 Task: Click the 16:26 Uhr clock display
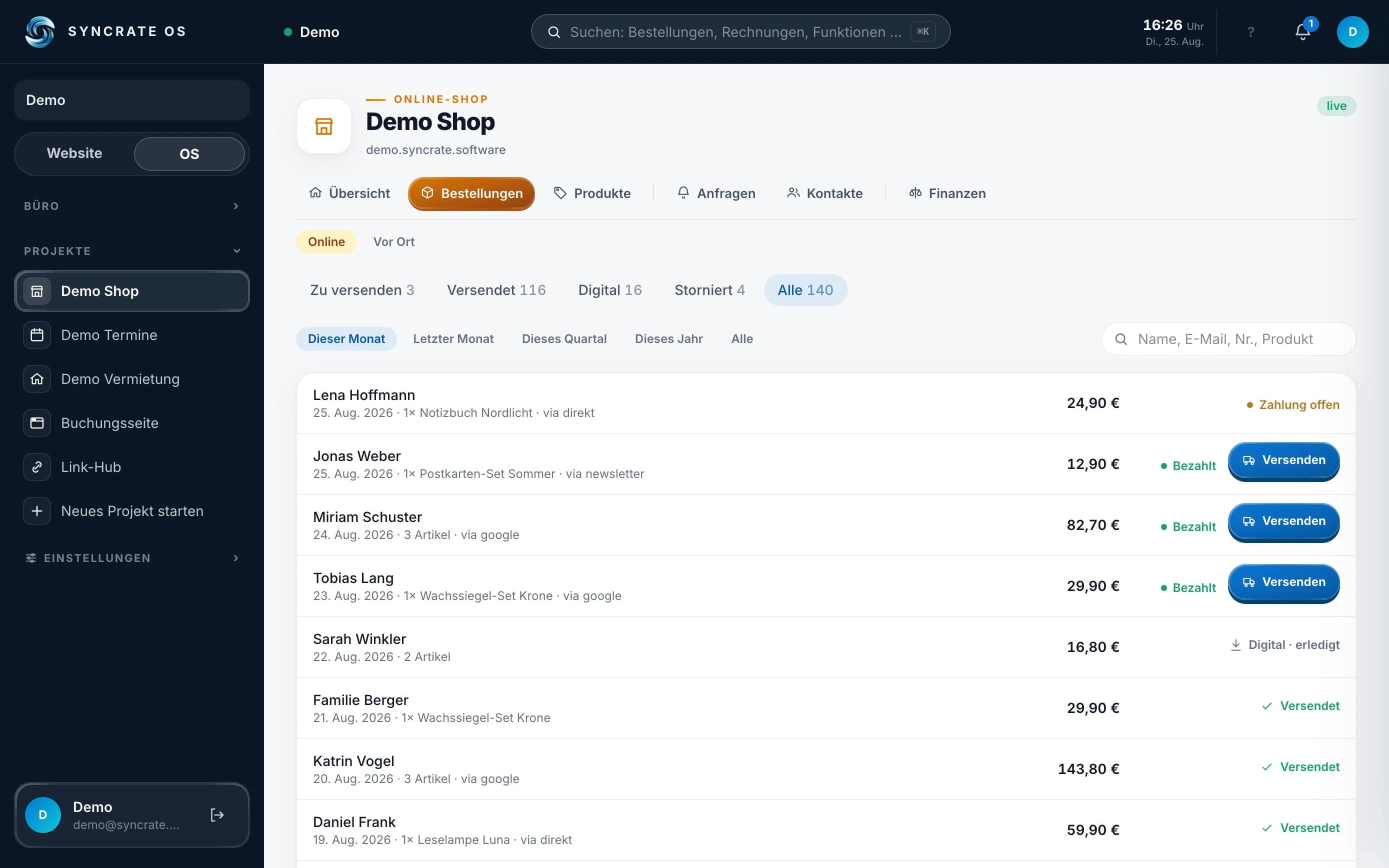click(x=1172, y=26)
